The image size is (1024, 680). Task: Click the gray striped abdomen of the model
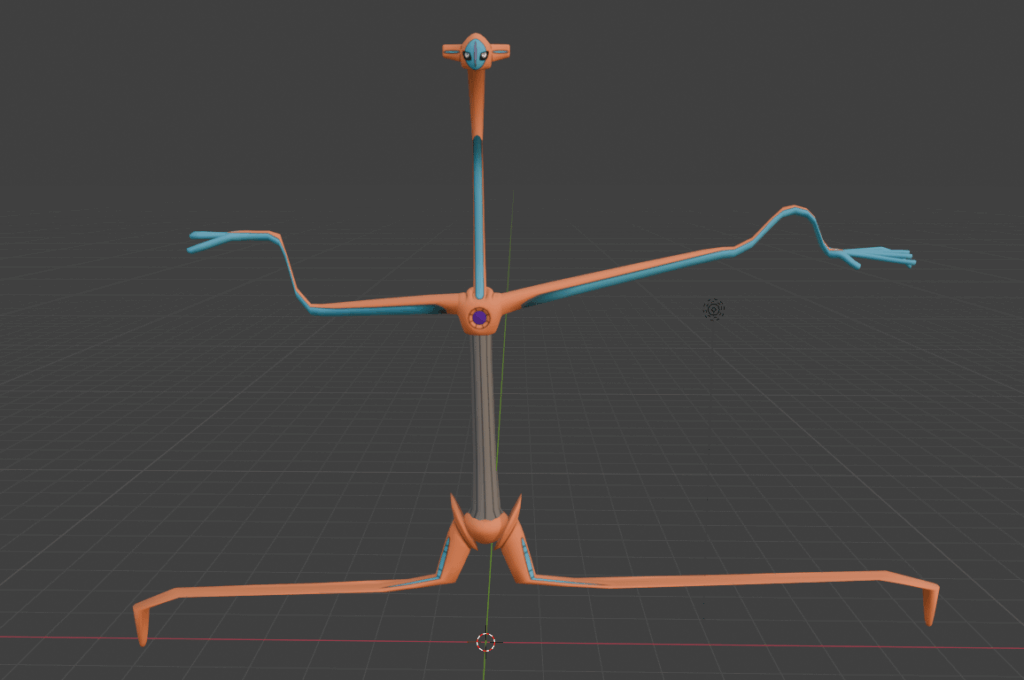point(484,425)
